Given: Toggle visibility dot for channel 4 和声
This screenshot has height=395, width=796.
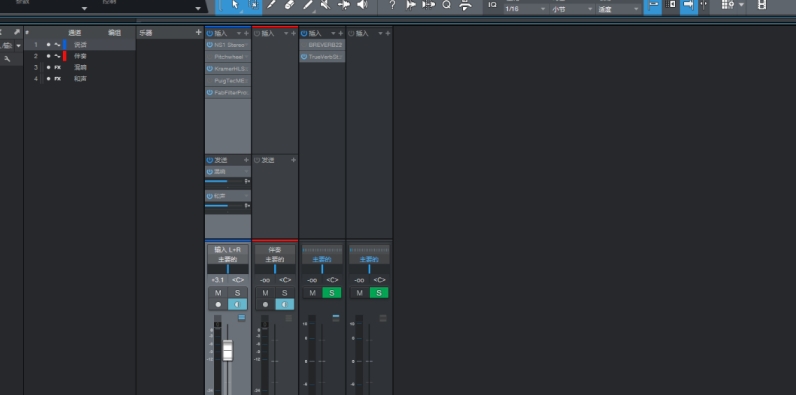Looking at the screenshot, I should click(49, 79).
